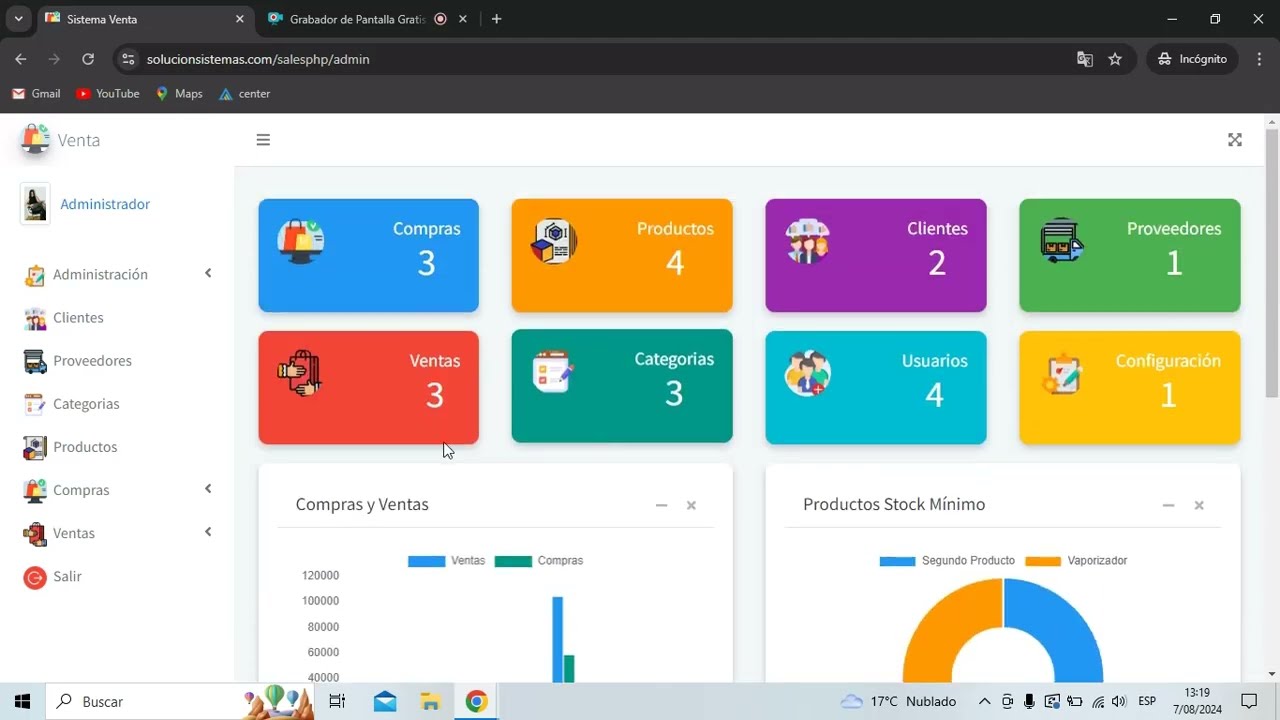Reload the page
Viewport: 1280px width, 720px height.
pos(88,59)
